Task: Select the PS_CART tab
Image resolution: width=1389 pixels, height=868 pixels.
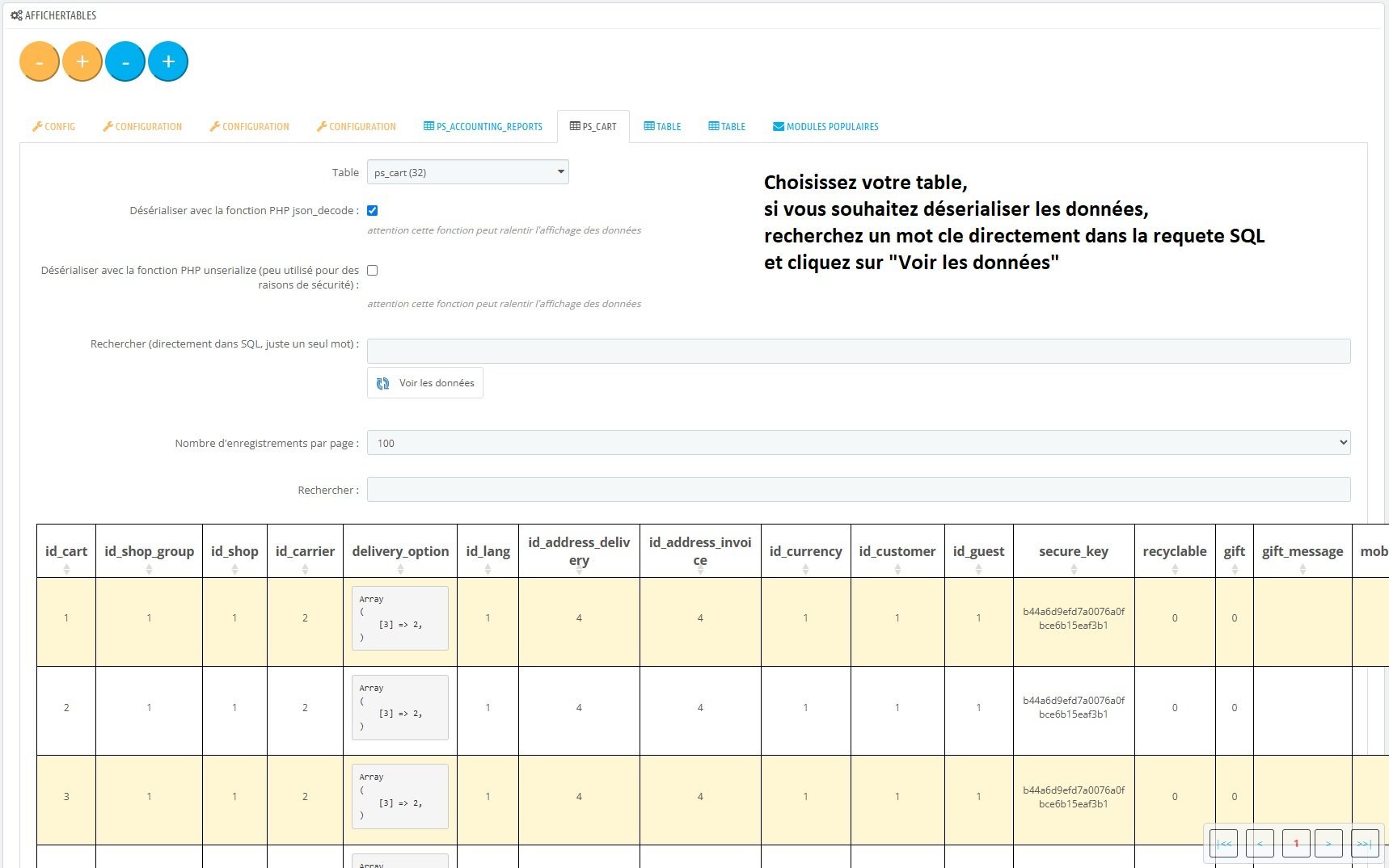Action: (x=593, y=126)
